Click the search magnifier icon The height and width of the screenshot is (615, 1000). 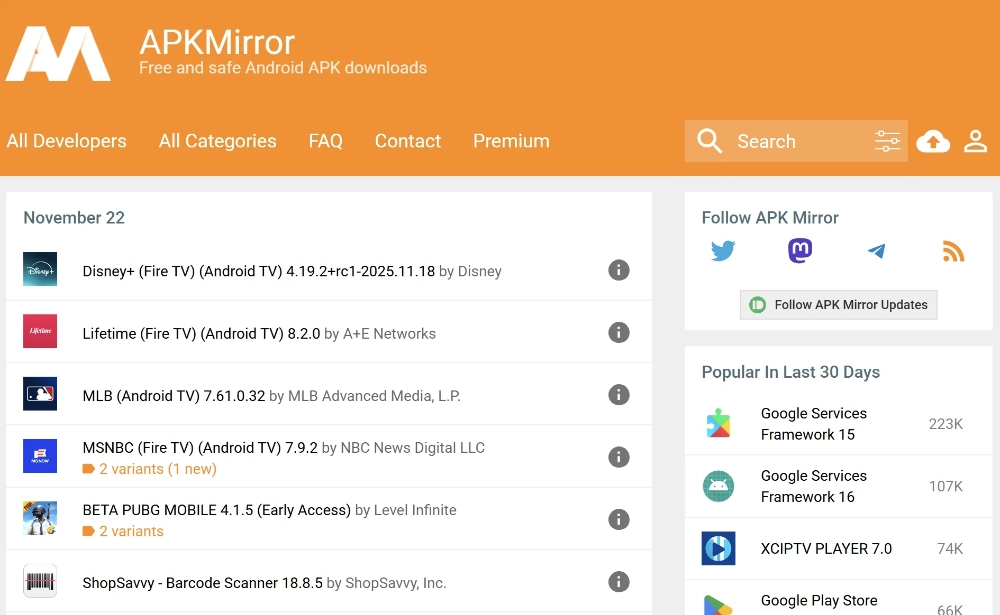710,142
